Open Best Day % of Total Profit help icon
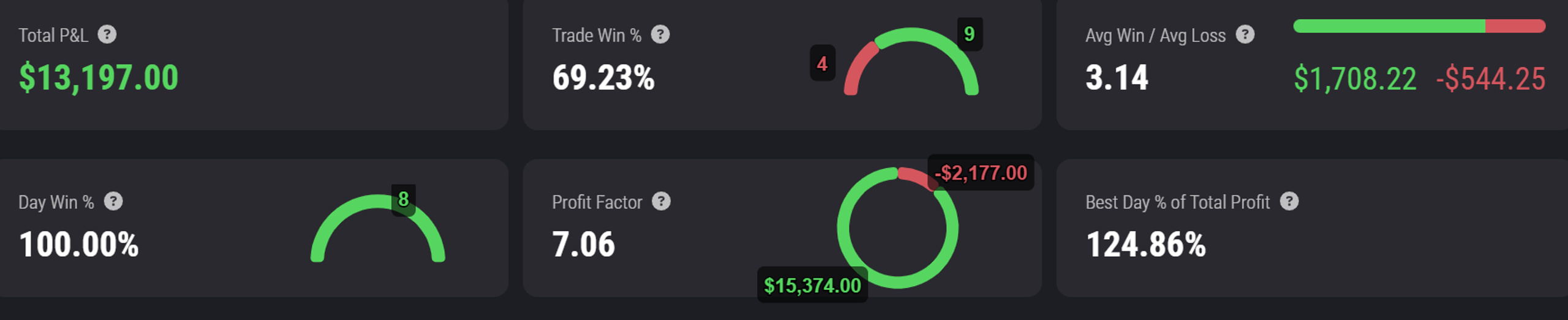 tap(1289, 201)
